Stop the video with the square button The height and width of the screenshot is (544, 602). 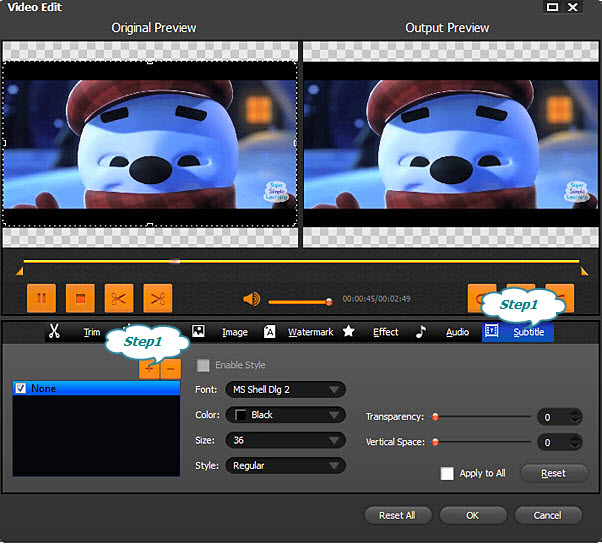(x=80, y=298)
